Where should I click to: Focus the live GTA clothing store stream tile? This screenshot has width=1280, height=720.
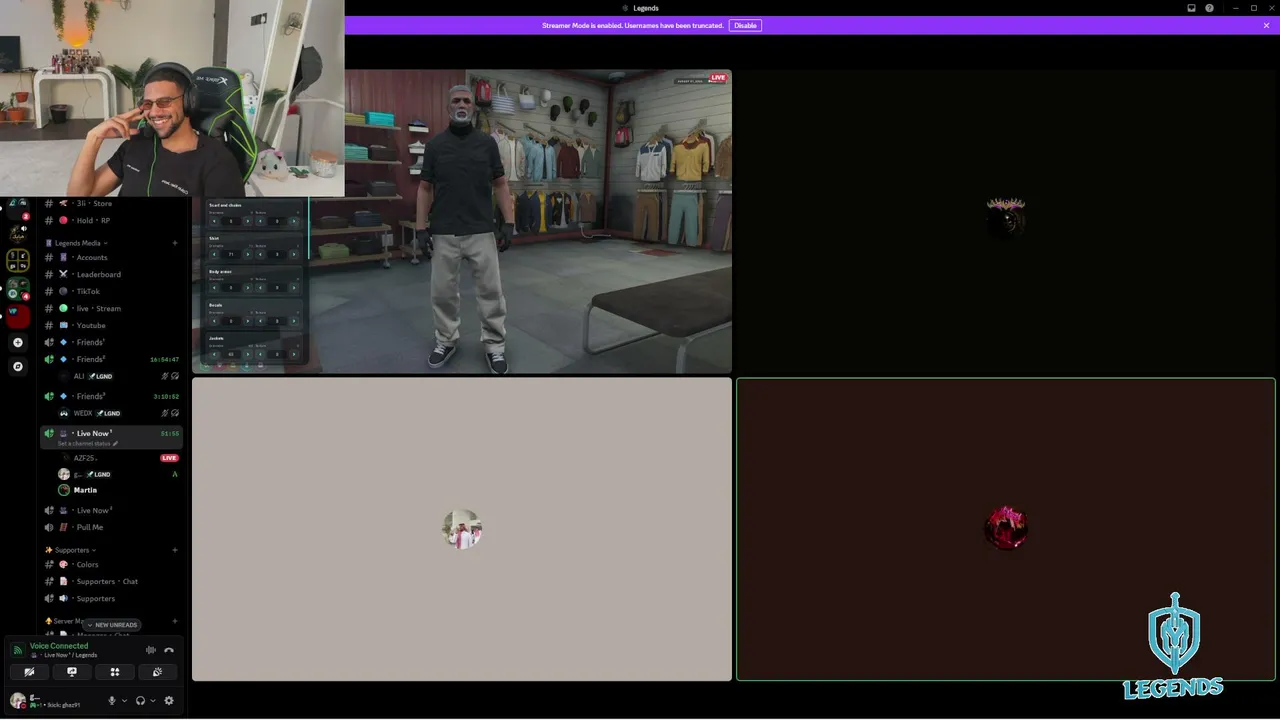(x=462, y=221)
